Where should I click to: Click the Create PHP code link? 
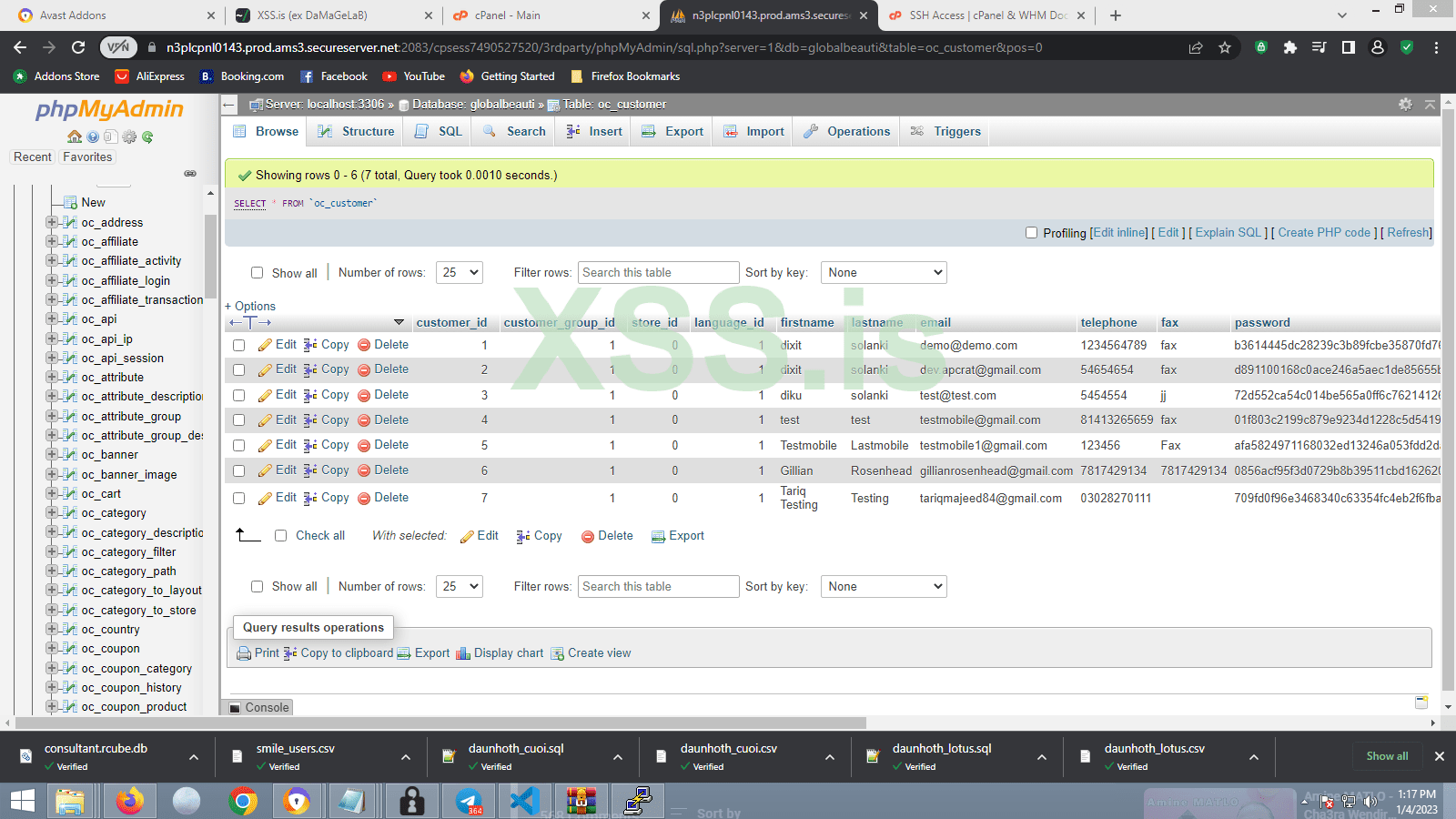coord(1324,233)
